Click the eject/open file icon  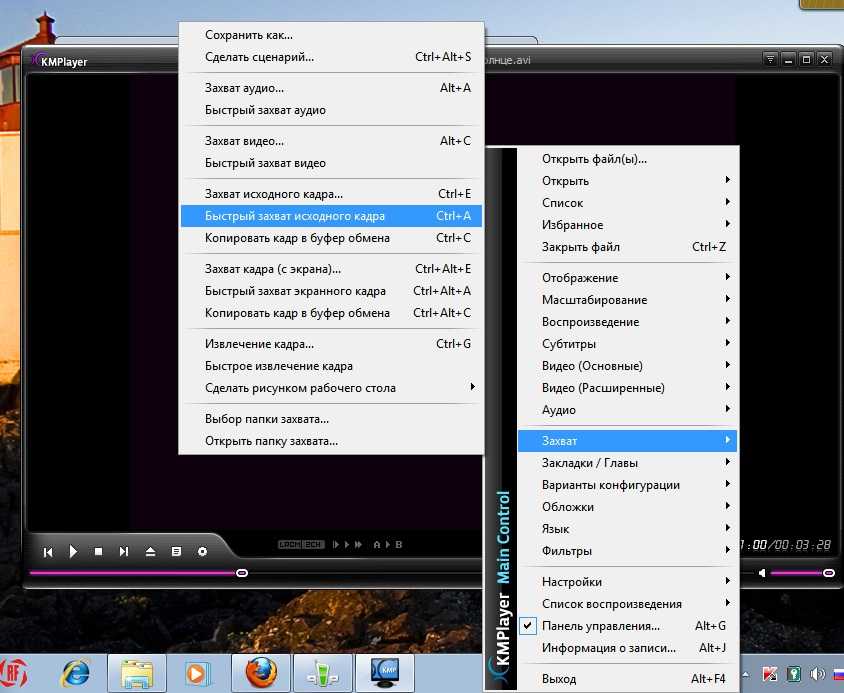click(x=150, y=551)
